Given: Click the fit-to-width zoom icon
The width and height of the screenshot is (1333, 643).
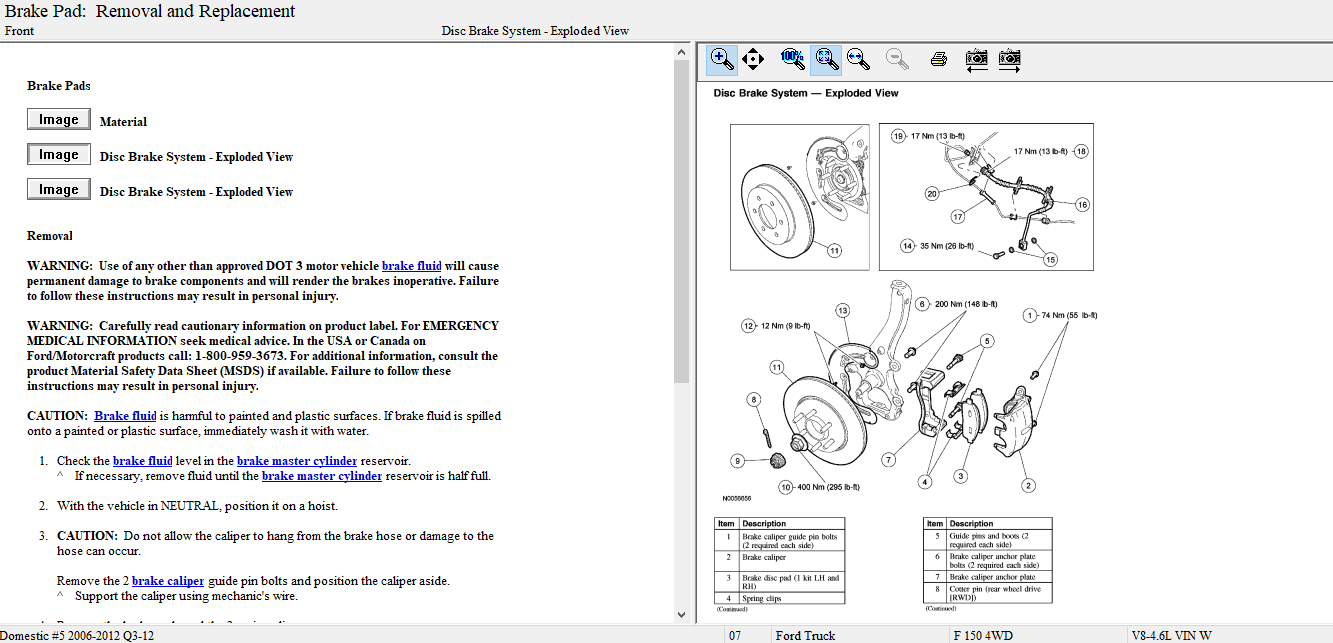Looking at the screenshot, I should 857,59.
